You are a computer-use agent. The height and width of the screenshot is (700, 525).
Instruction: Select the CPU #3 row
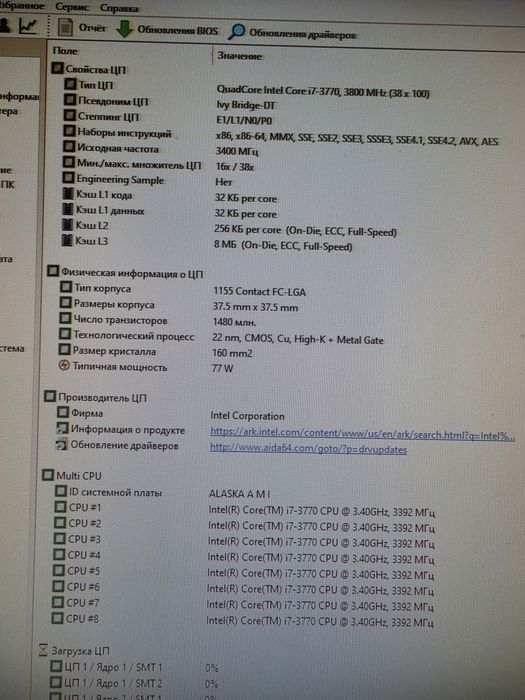click(244, 541)
